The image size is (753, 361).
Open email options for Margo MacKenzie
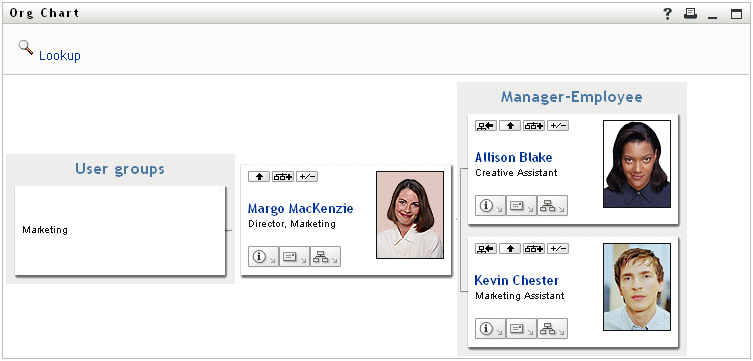click(294, 257)
